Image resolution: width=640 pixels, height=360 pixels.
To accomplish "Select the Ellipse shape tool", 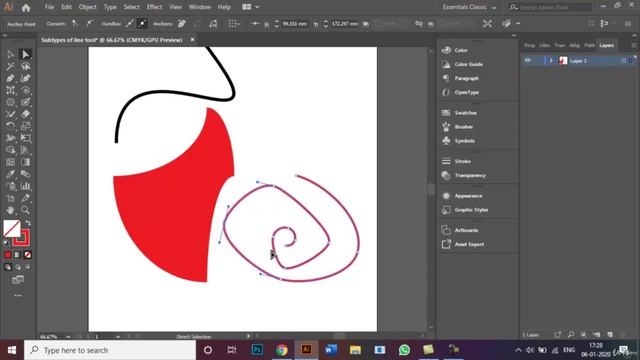I will point(11,102).
